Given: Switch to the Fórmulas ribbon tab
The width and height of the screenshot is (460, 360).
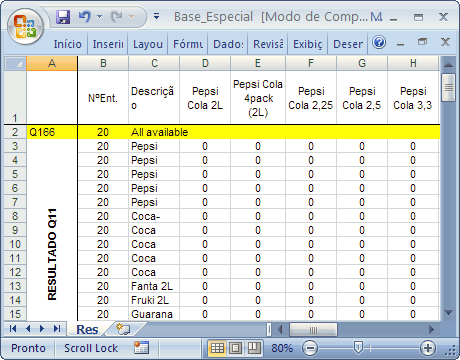Looking at the screenshot, I should point(188,44).
